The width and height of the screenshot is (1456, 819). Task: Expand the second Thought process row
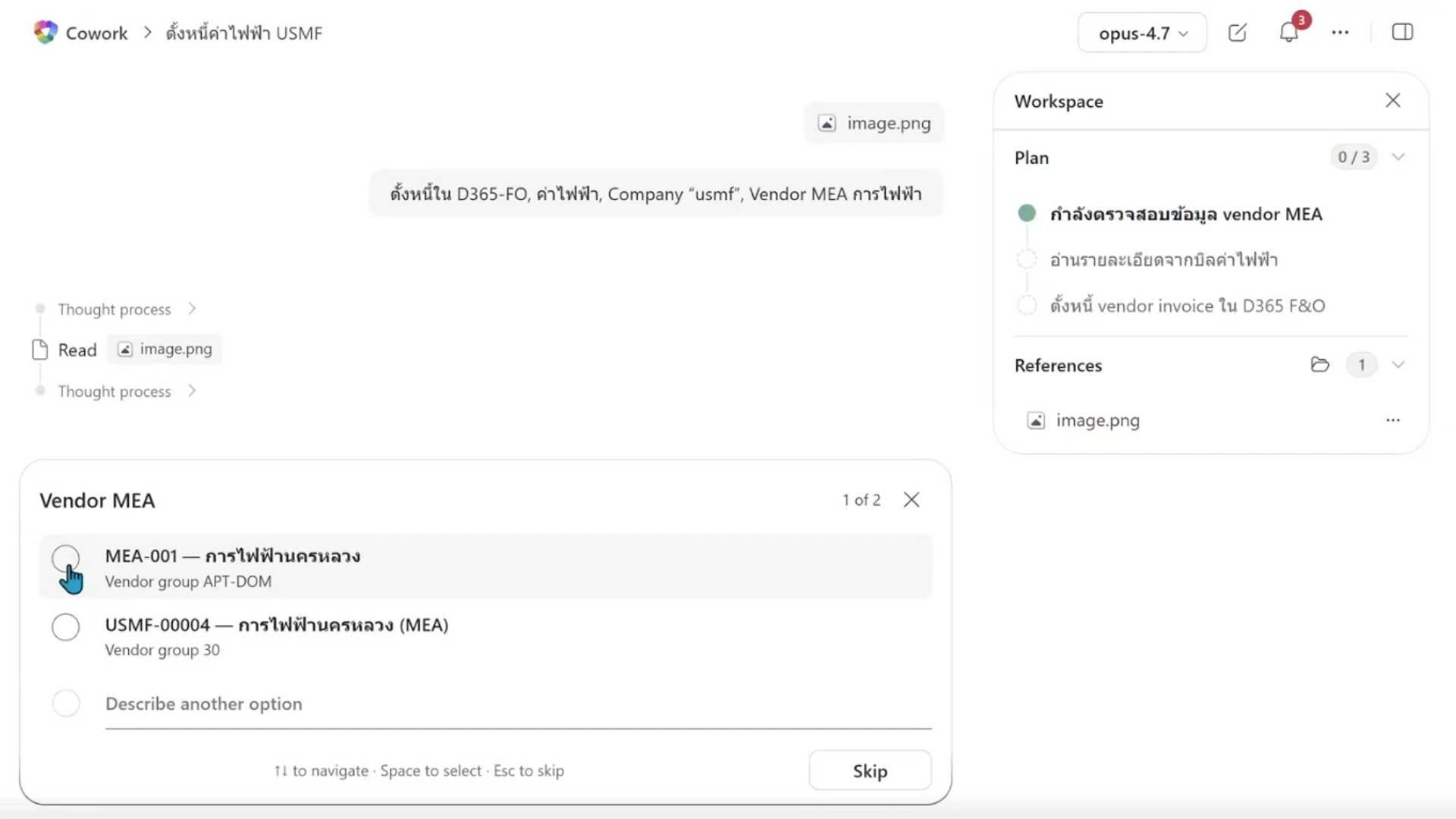(127, 391)
